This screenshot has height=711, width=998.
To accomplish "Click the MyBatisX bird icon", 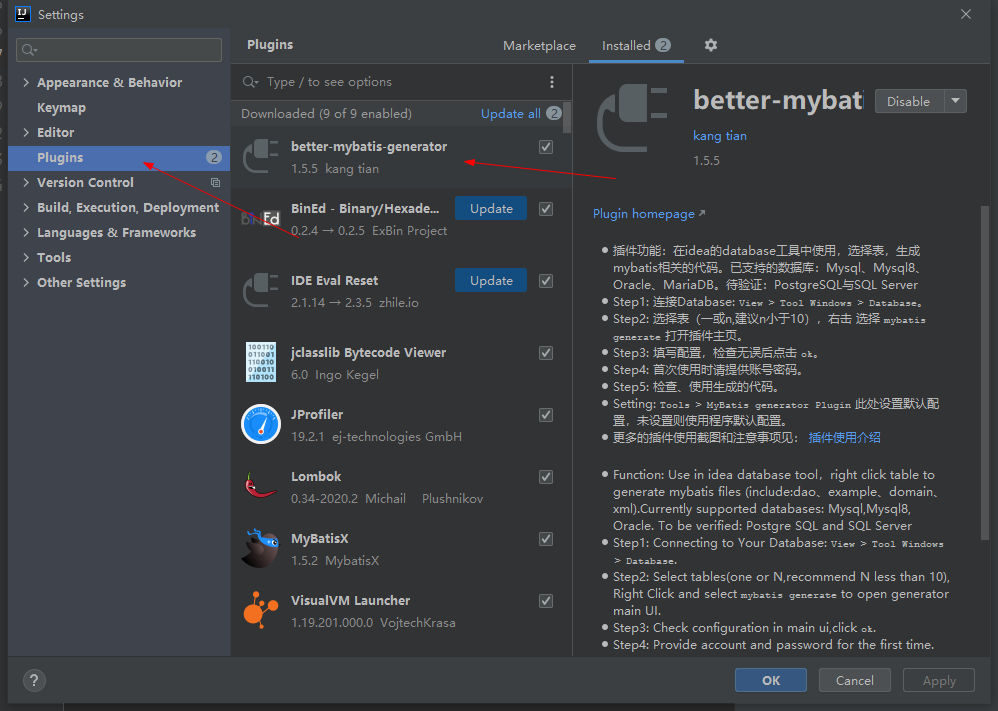I will coord(261,548).
